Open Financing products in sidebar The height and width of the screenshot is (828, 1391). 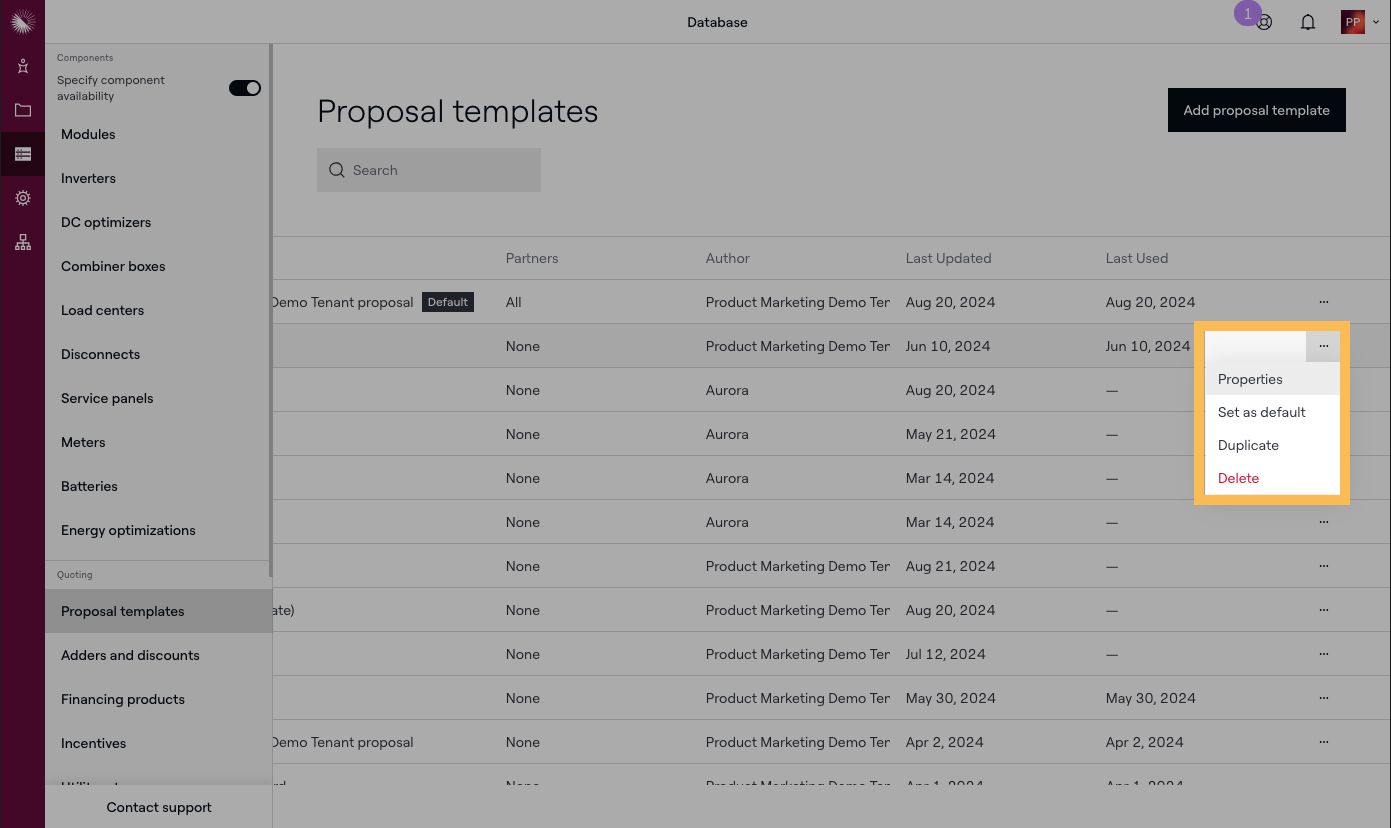pyautogui.click(x=123, y=699)
